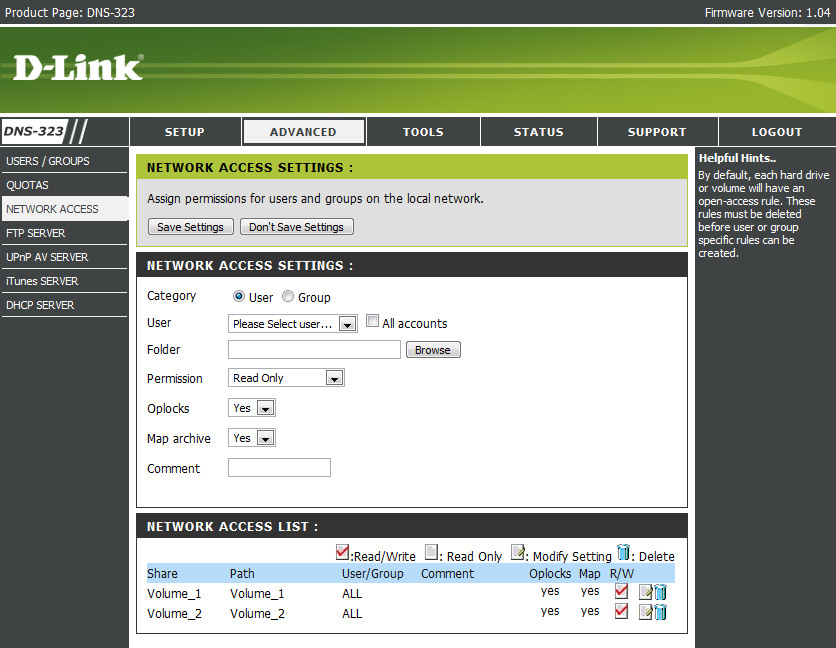Image resolution: width=836 pixels, height=648 pixels.
Task: Click Read/Write checkmark icon for Volume_2
Action: point(621,611)
